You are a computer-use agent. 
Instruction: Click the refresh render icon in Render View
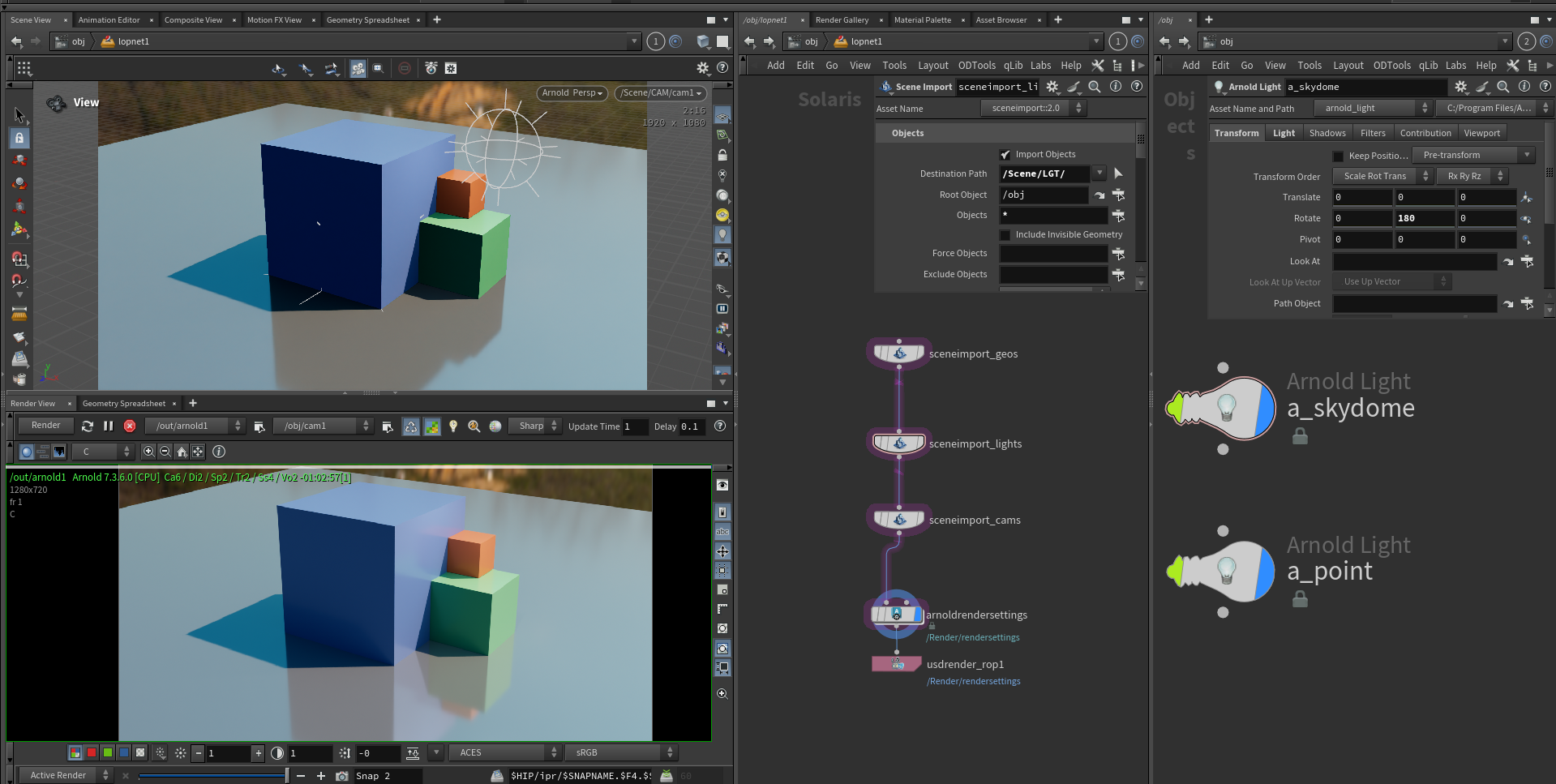click(88, 426)
